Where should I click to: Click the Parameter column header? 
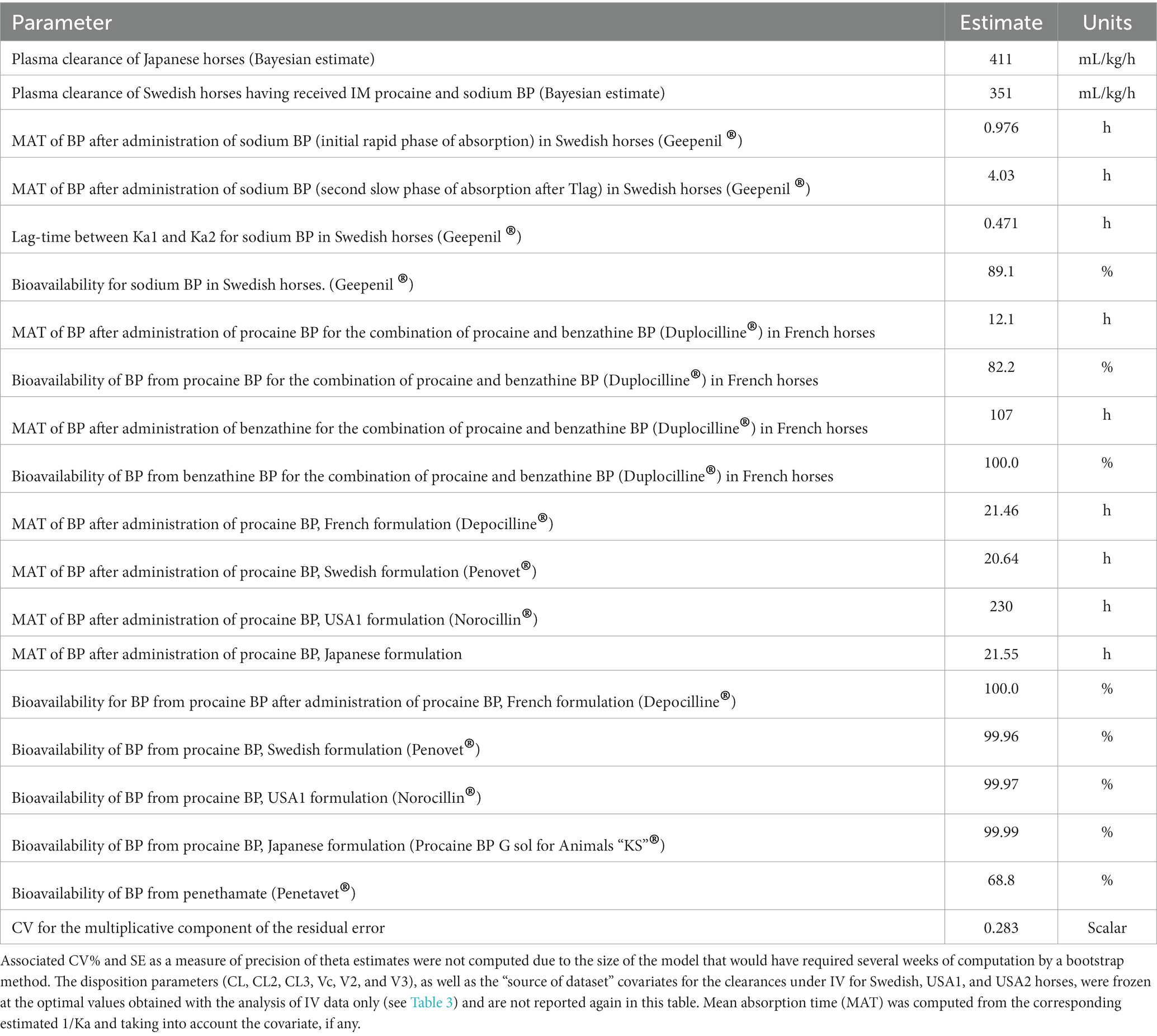pyautogui.click(x=62, y=22)
